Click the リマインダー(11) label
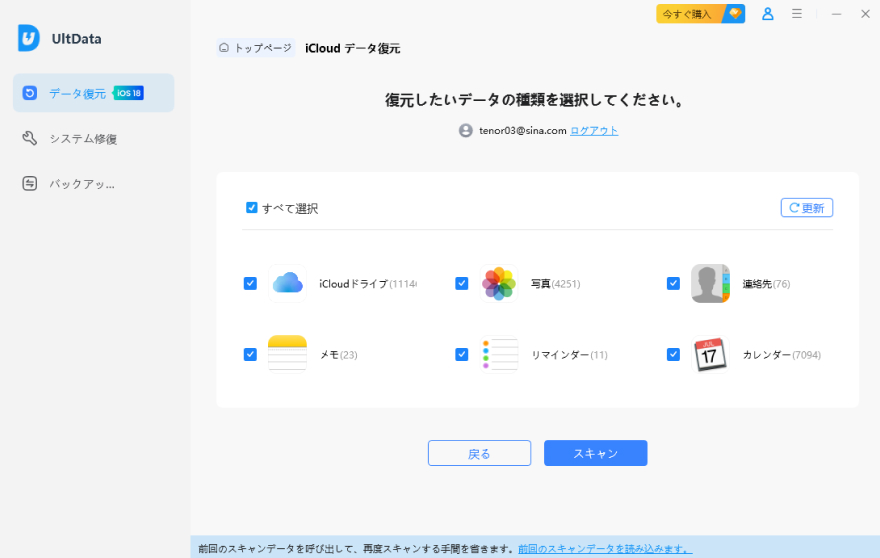This screenshot has height=558, width=880. coord(569,355)
